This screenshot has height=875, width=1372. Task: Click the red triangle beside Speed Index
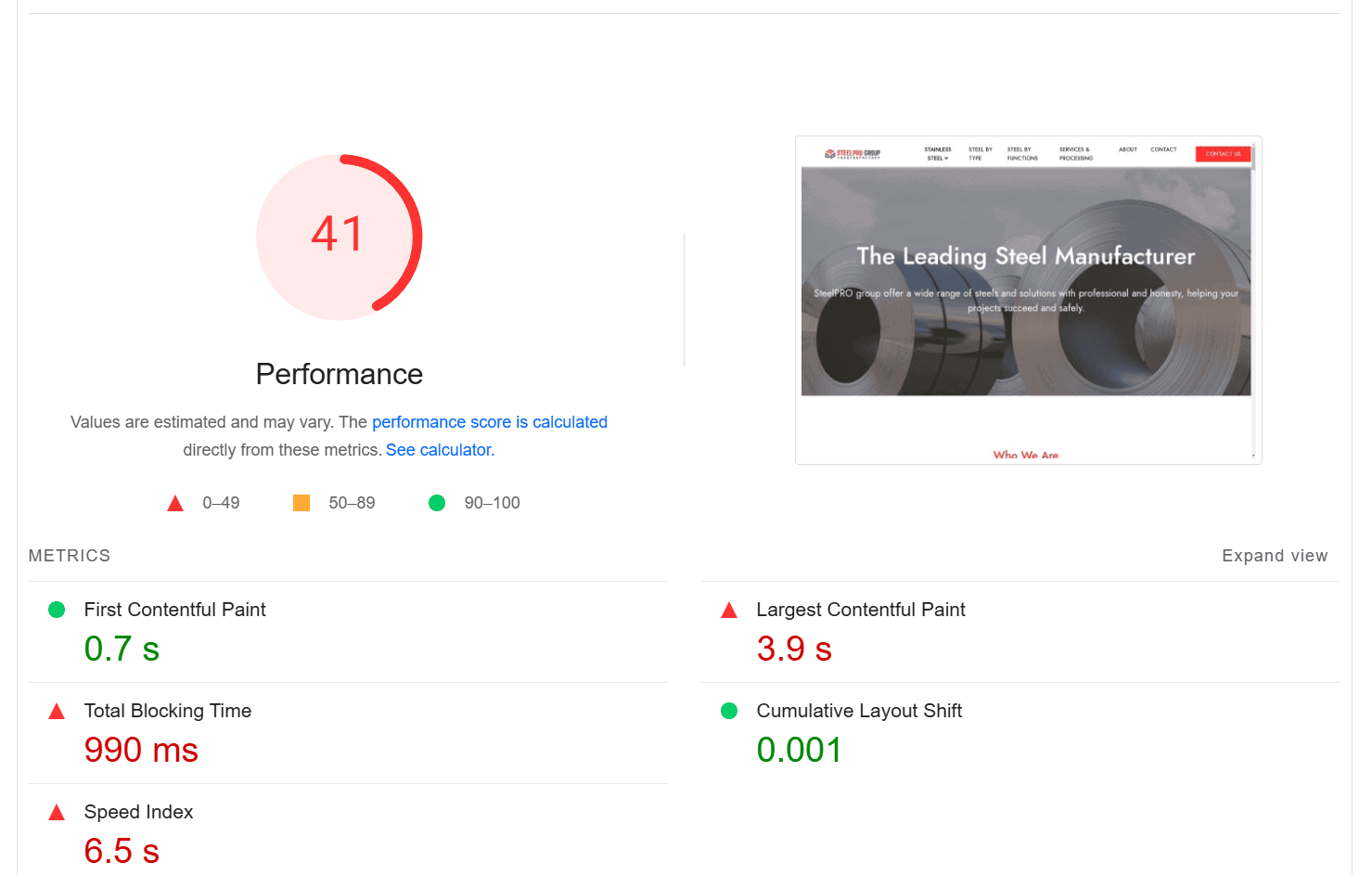coord(57,812)
